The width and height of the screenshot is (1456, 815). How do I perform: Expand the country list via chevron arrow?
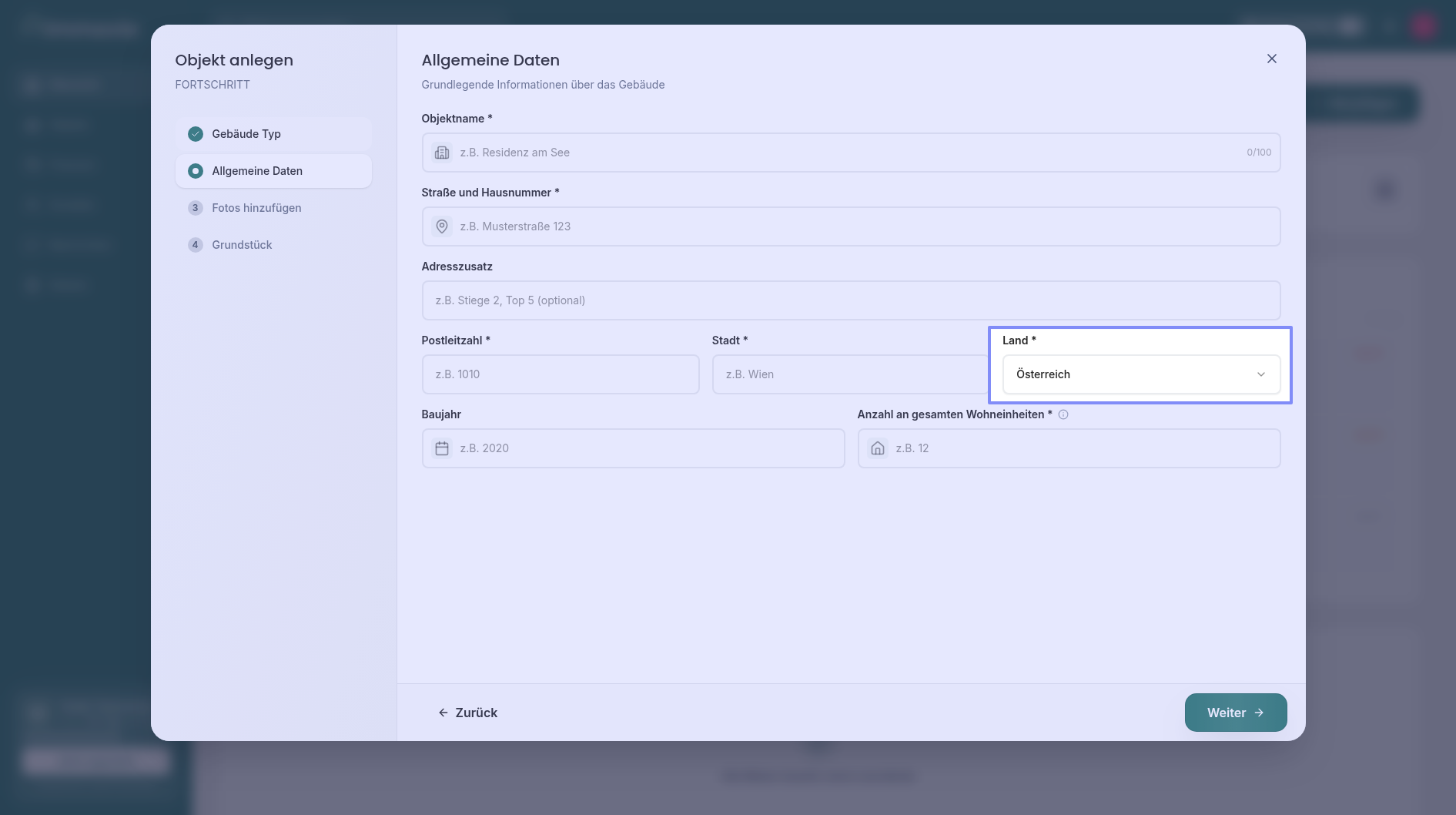tap(1261, 374)
